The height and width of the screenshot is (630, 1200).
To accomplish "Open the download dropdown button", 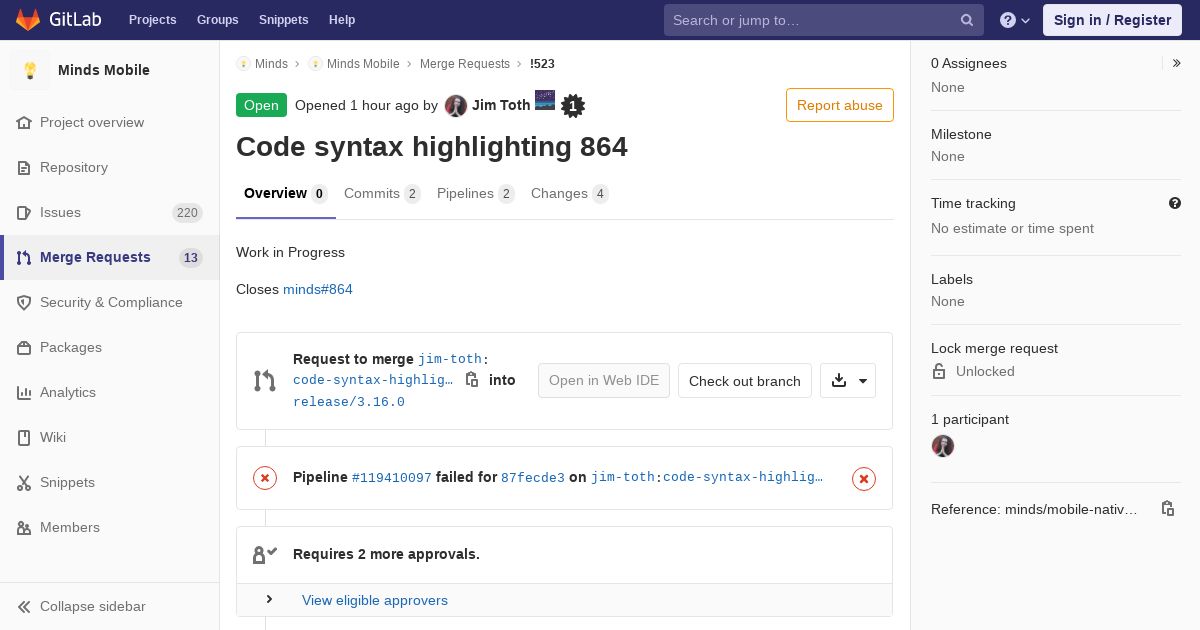I will [848, 381].
